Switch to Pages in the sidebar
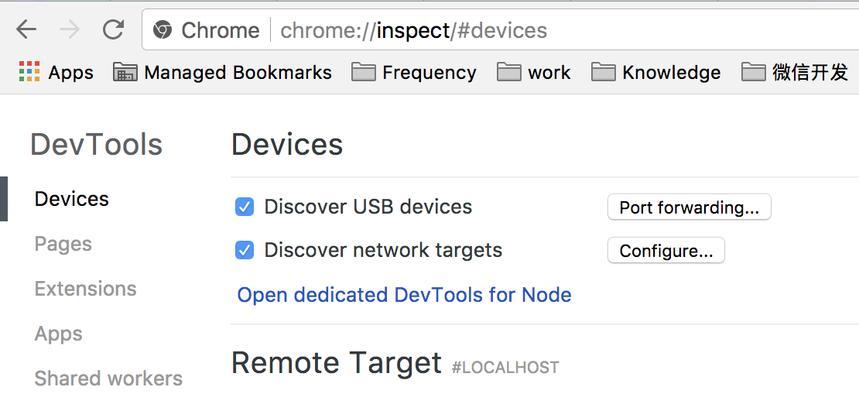Image resolution: width=859 pixels, height=400 pixels. point(63,244)
